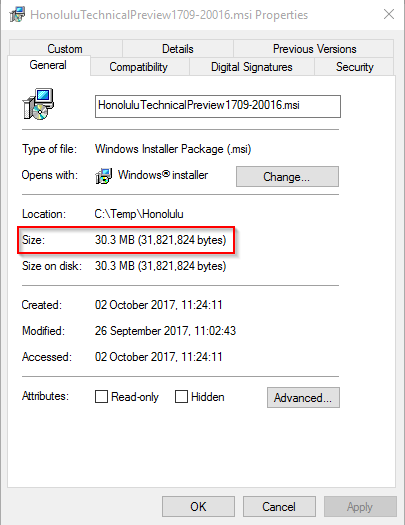Screen dimensions: 405x525
Task: Click the greyed-out Apply button
Action: click(x=360, y=507)
